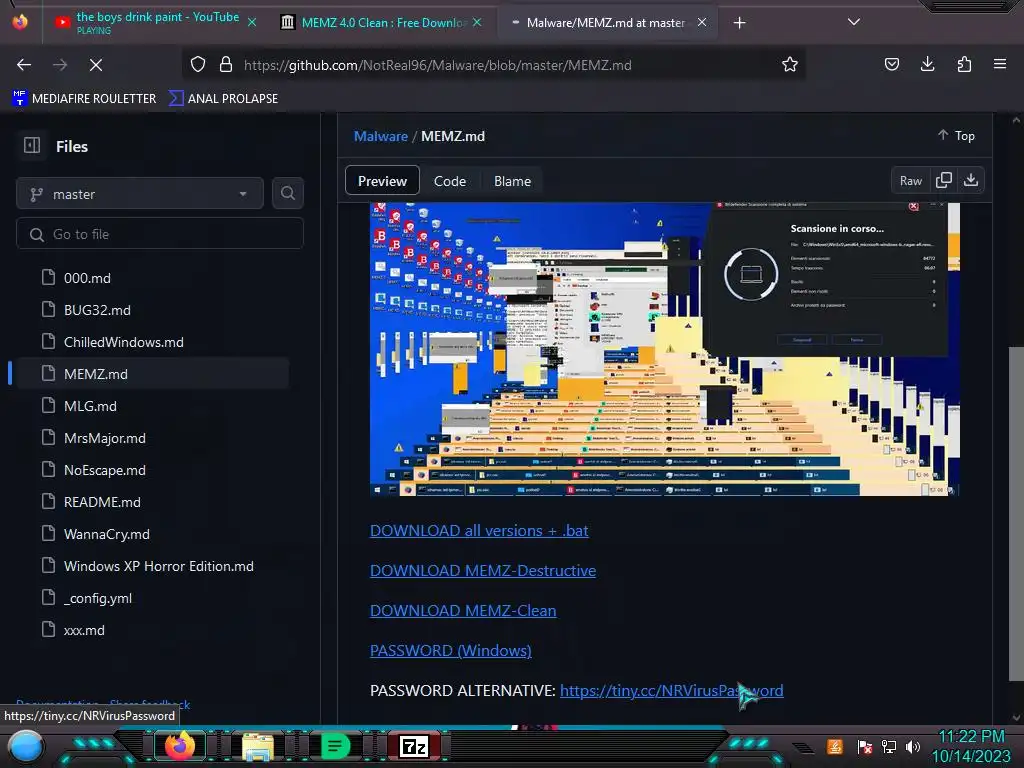Open the second bookmarks toolbar item
The height and width of the screenshot is (768, 1024).
point(223,99)
